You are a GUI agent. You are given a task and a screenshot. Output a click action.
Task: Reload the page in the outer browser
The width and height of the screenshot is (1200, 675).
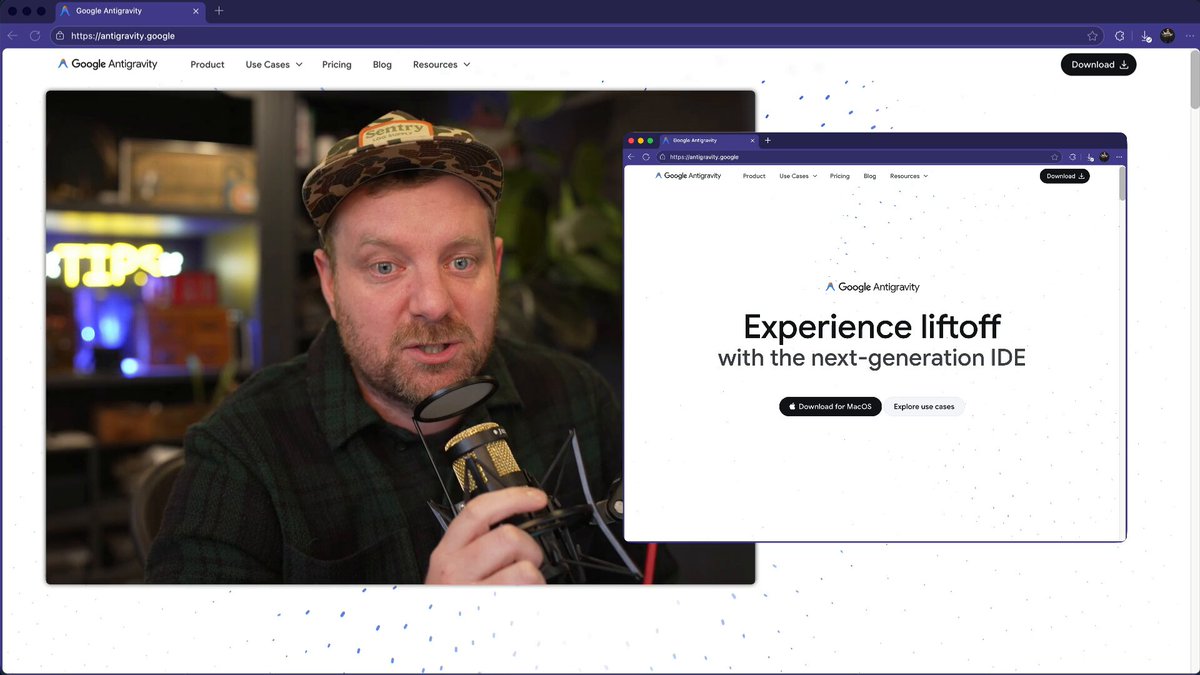(x=35, y=35)
